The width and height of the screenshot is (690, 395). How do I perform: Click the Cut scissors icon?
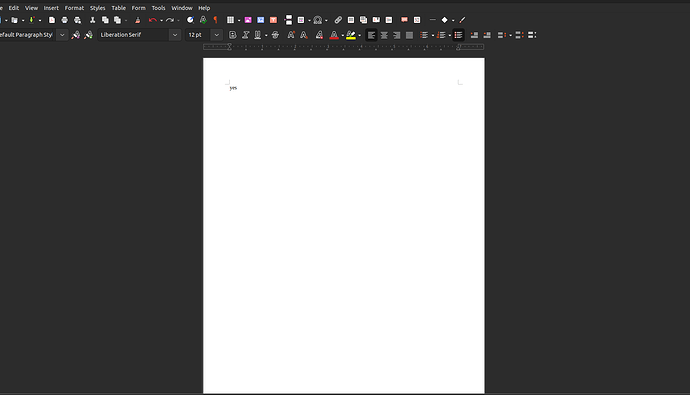tap(92, 20)
